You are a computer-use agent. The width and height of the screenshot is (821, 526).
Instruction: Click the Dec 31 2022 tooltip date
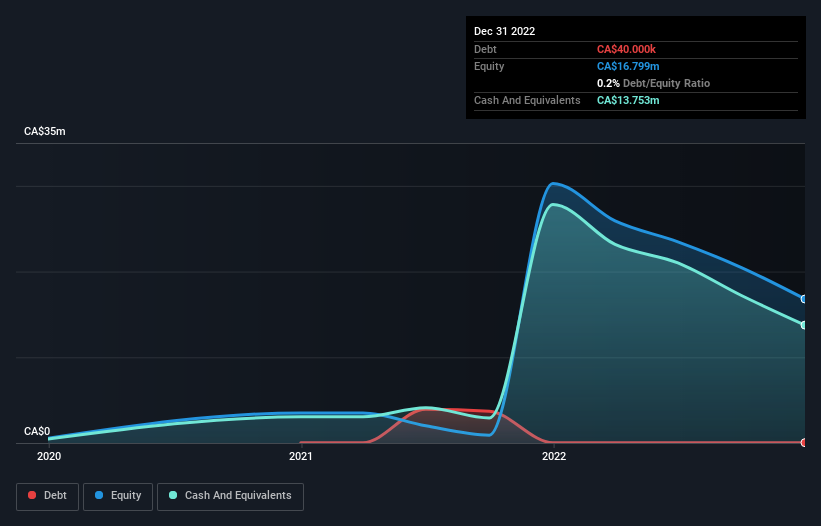(x=504, y=31)
